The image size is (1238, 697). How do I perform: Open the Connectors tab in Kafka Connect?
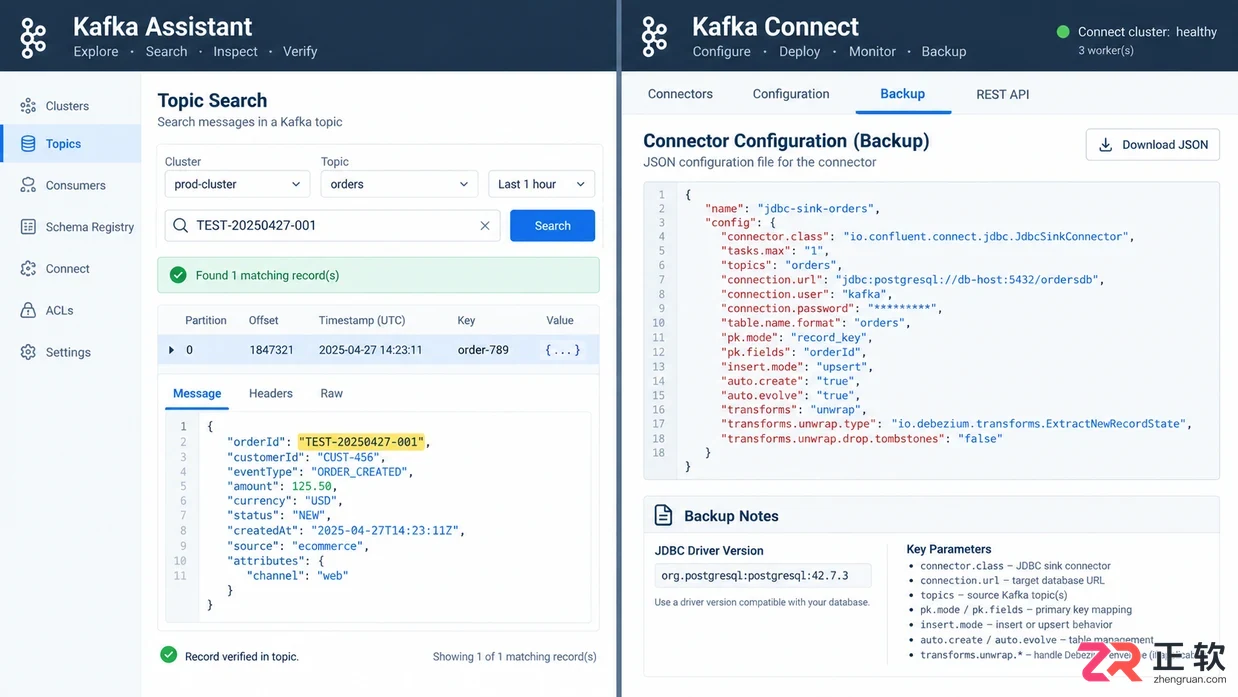680,94
